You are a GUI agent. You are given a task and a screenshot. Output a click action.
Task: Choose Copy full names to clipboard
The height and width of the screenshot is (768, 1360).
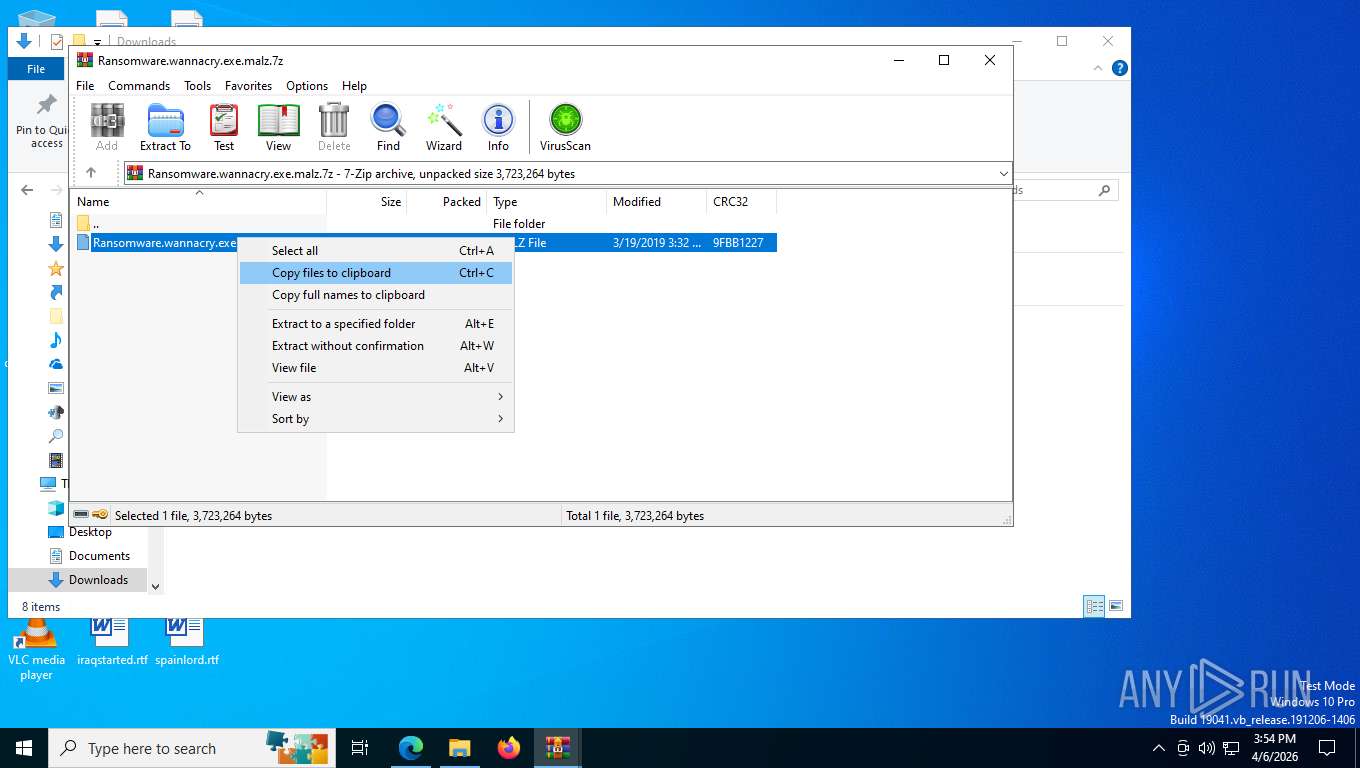[x=376, y=295]
